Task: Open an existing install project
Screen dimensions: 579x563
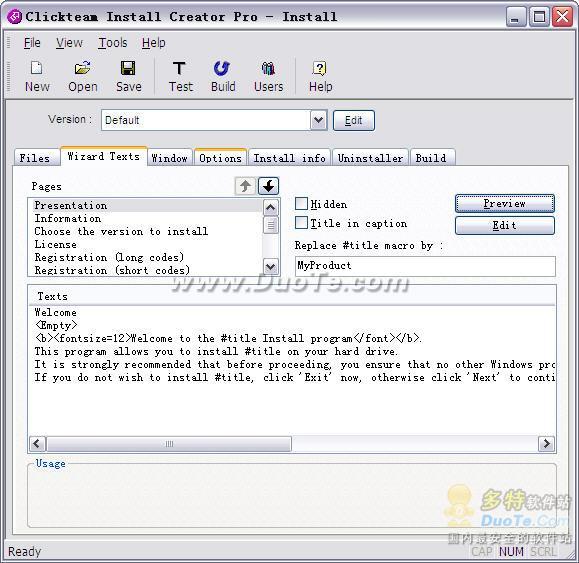Action: click(x=83, y=77)
